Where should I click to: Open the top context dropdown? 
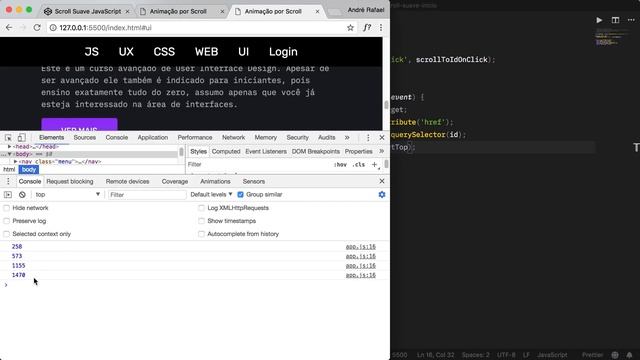click(x=67, y=195)
